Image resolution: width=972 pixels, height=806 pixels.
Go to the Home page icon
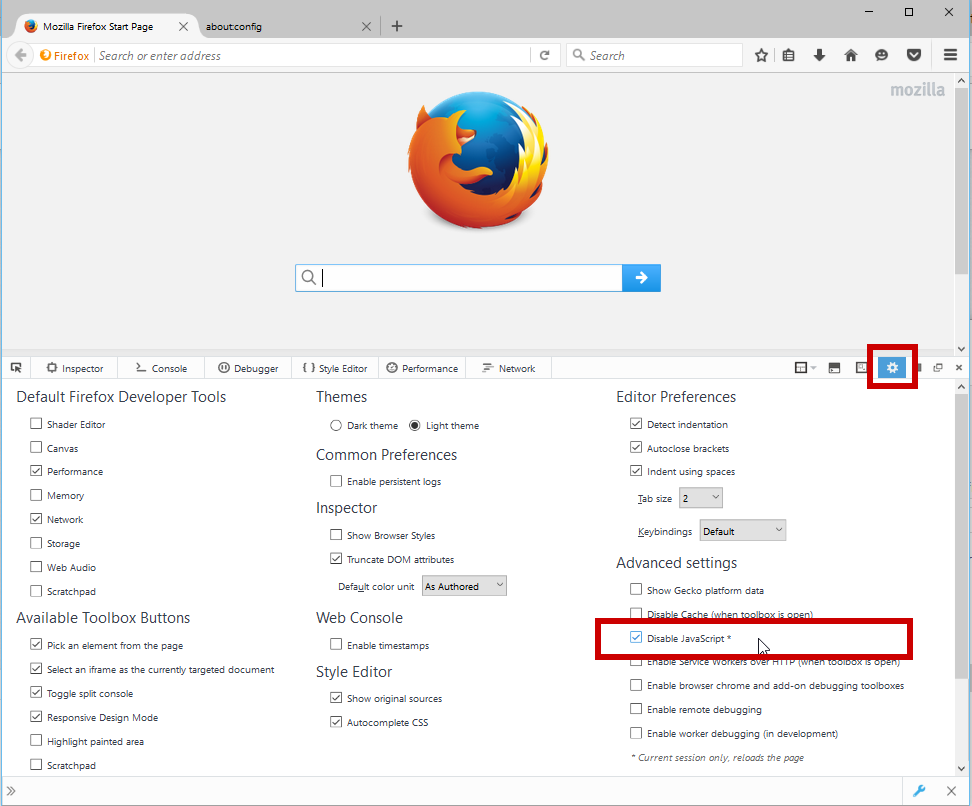850,55
